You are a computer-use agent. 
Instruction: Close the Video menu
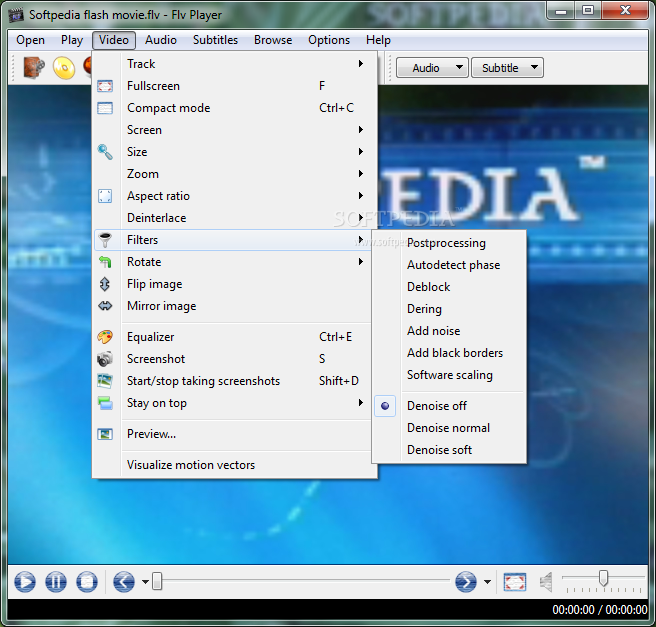114,40
